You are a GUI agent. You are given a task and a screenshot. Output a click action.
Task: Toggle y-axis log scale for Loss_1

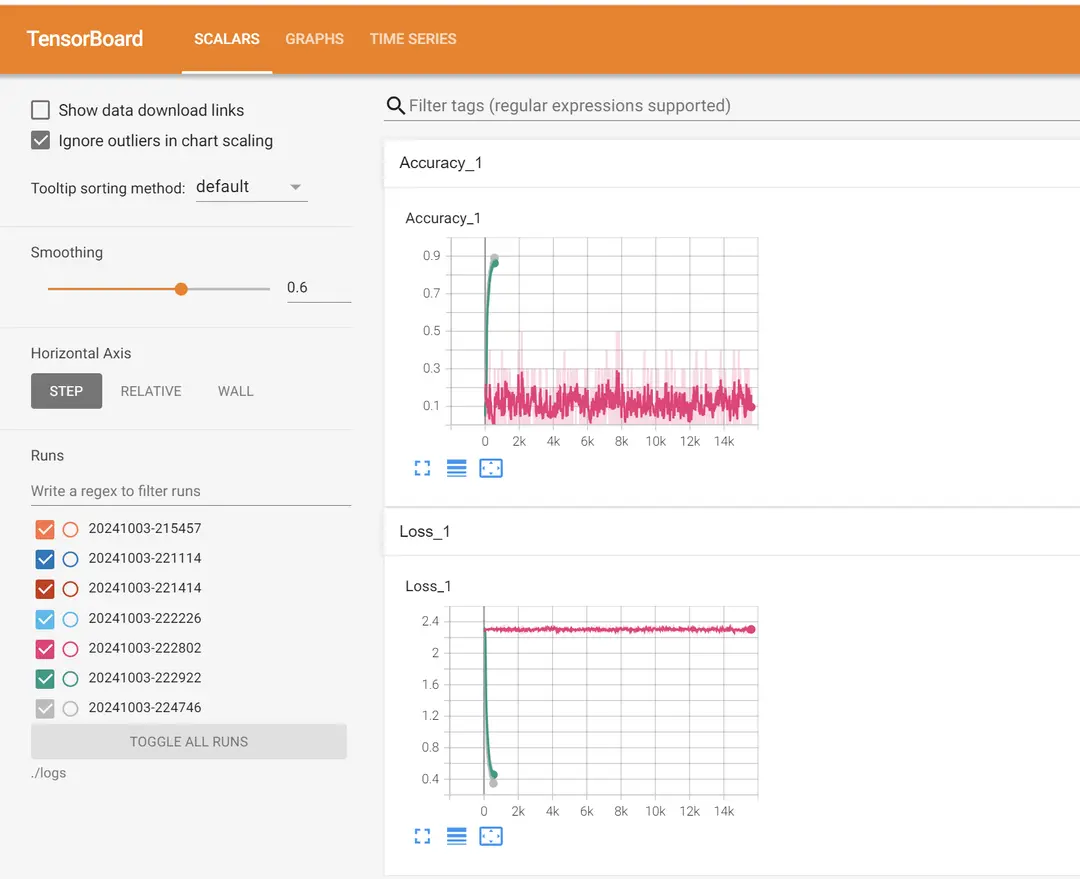(x=457, y=836)
